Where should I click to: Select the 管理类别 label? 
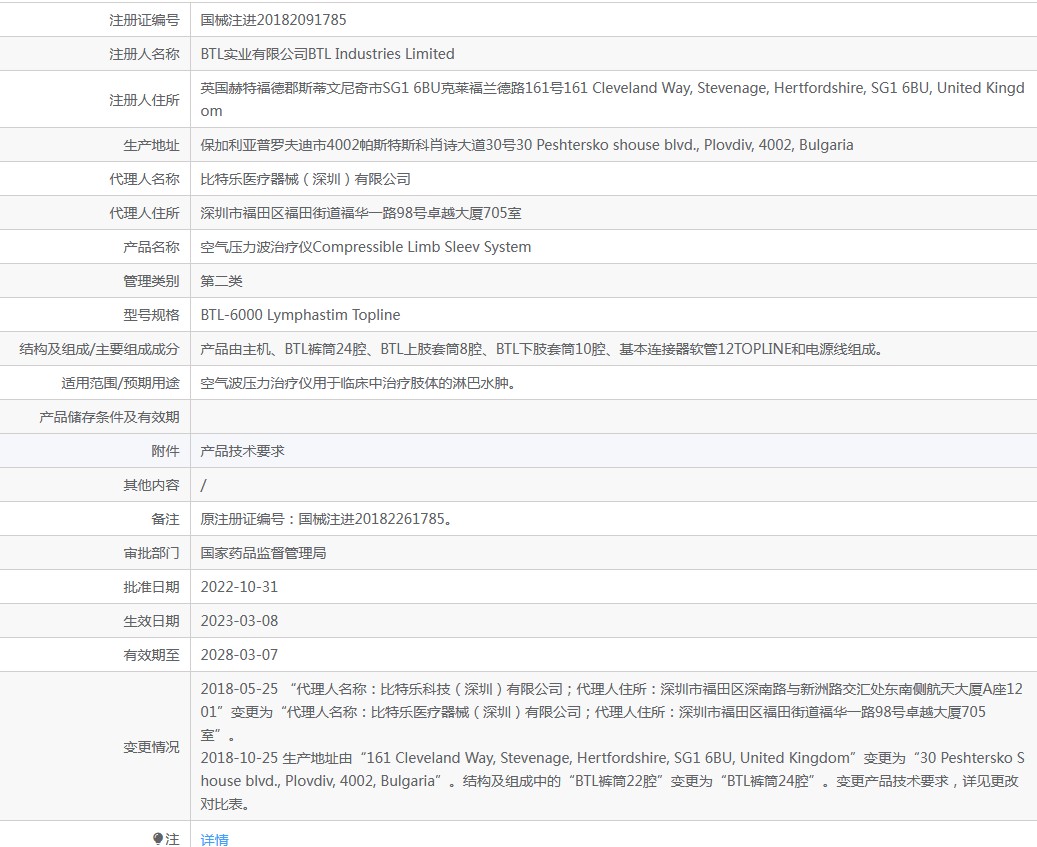click(x=151, y=281)
